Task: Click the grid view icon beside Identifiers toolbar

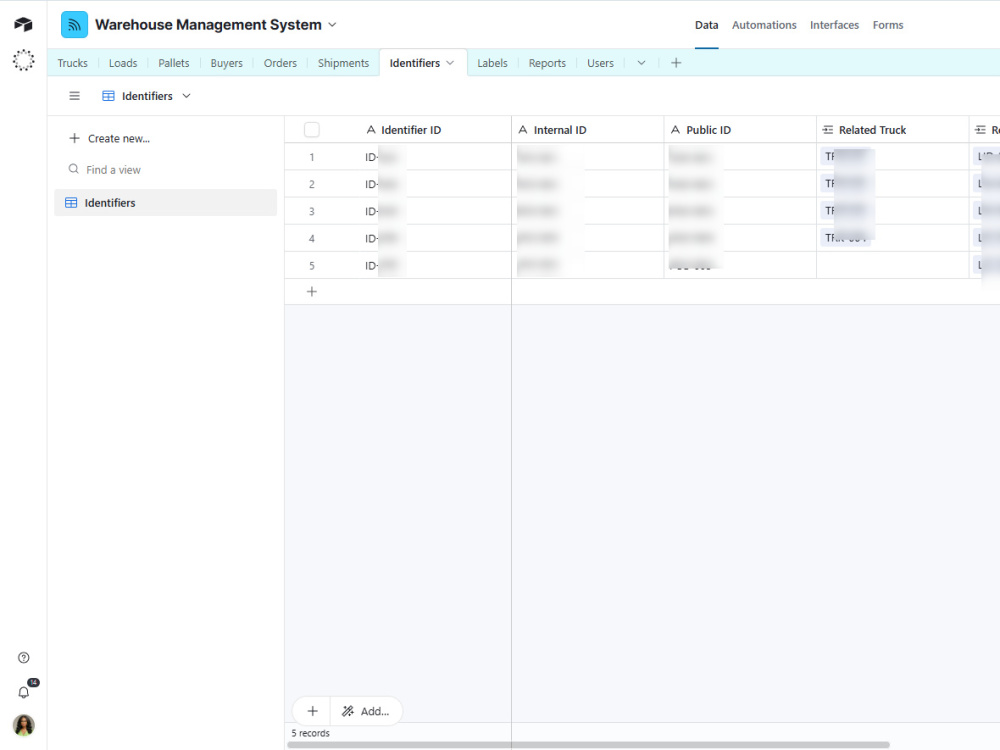Action: (108, 96)
